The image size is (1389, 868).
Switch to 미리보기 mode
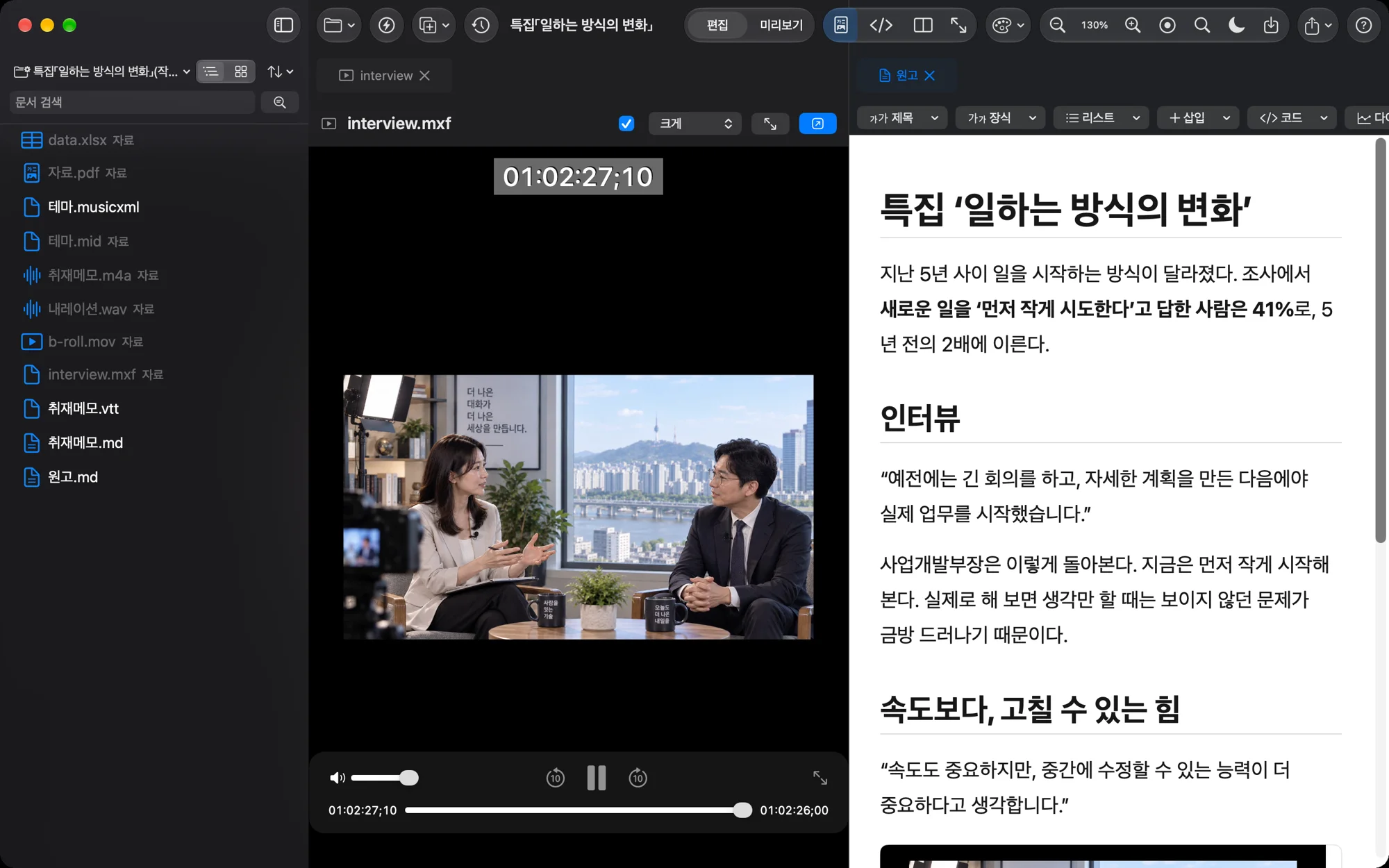781,26
